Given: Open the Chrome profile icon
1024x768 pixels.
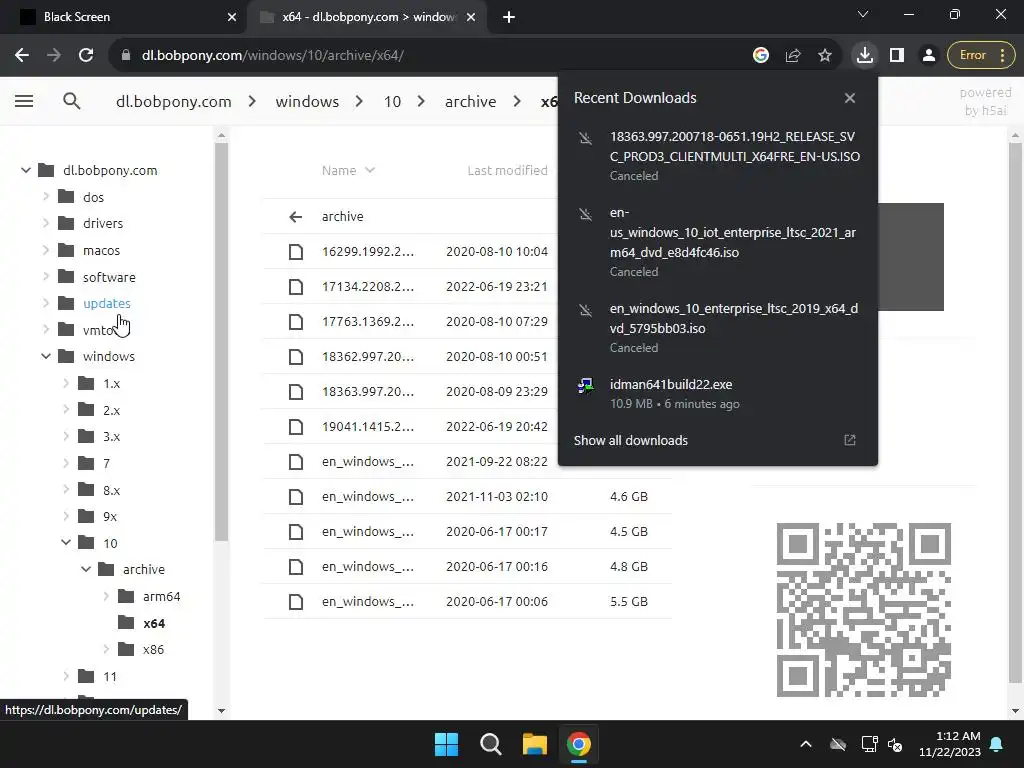Looking at the screenshot, I should coord(928,56).
